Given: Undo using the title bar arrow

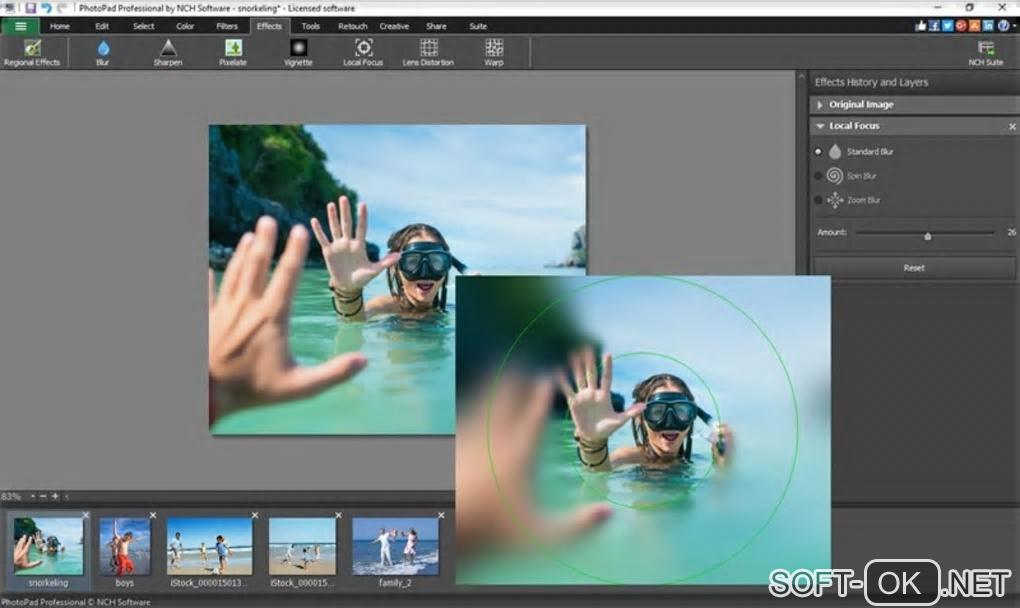Looking at the screenshot, I should pyautogui.click(x=46, y=8).
